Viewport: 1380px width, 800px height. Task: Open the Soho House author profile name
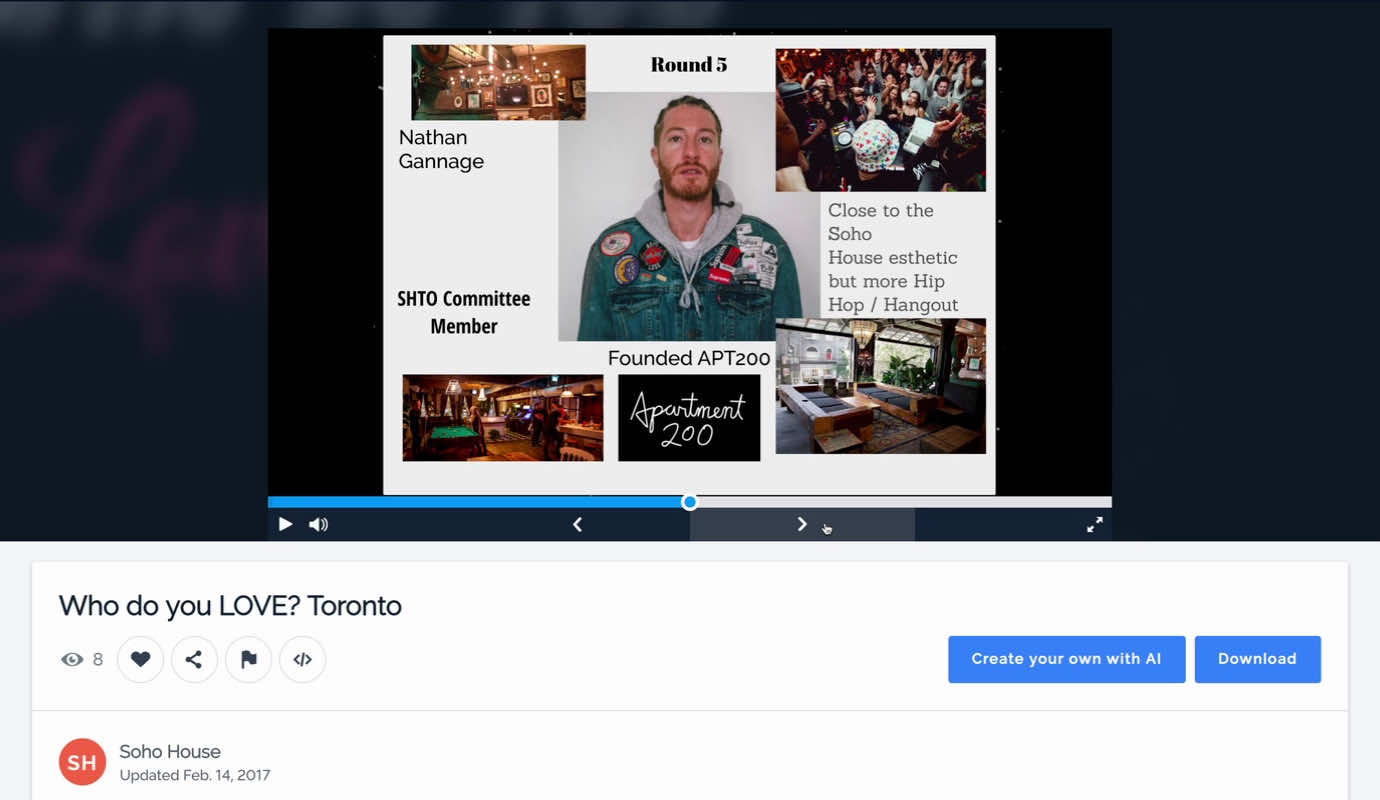(x=170, y=751)
